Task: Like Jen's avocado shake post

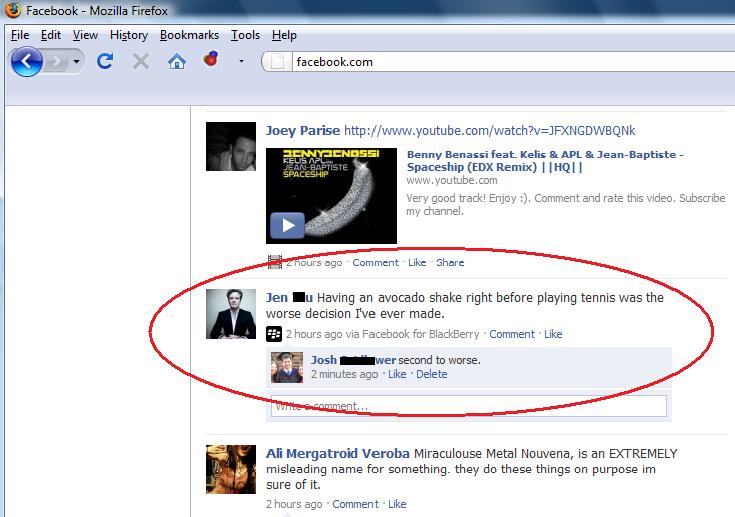Action: (x=553, y=334)
